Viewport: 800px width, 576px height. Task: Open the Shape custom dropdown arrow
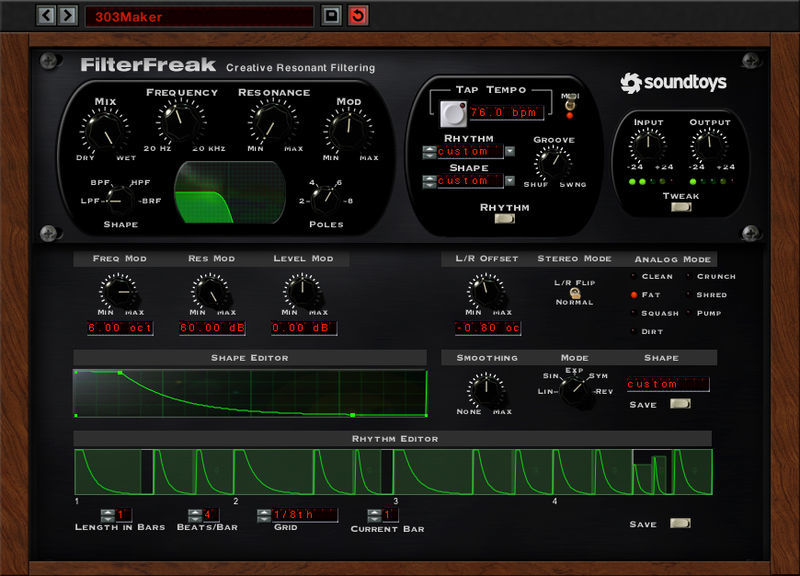[509, 181]
